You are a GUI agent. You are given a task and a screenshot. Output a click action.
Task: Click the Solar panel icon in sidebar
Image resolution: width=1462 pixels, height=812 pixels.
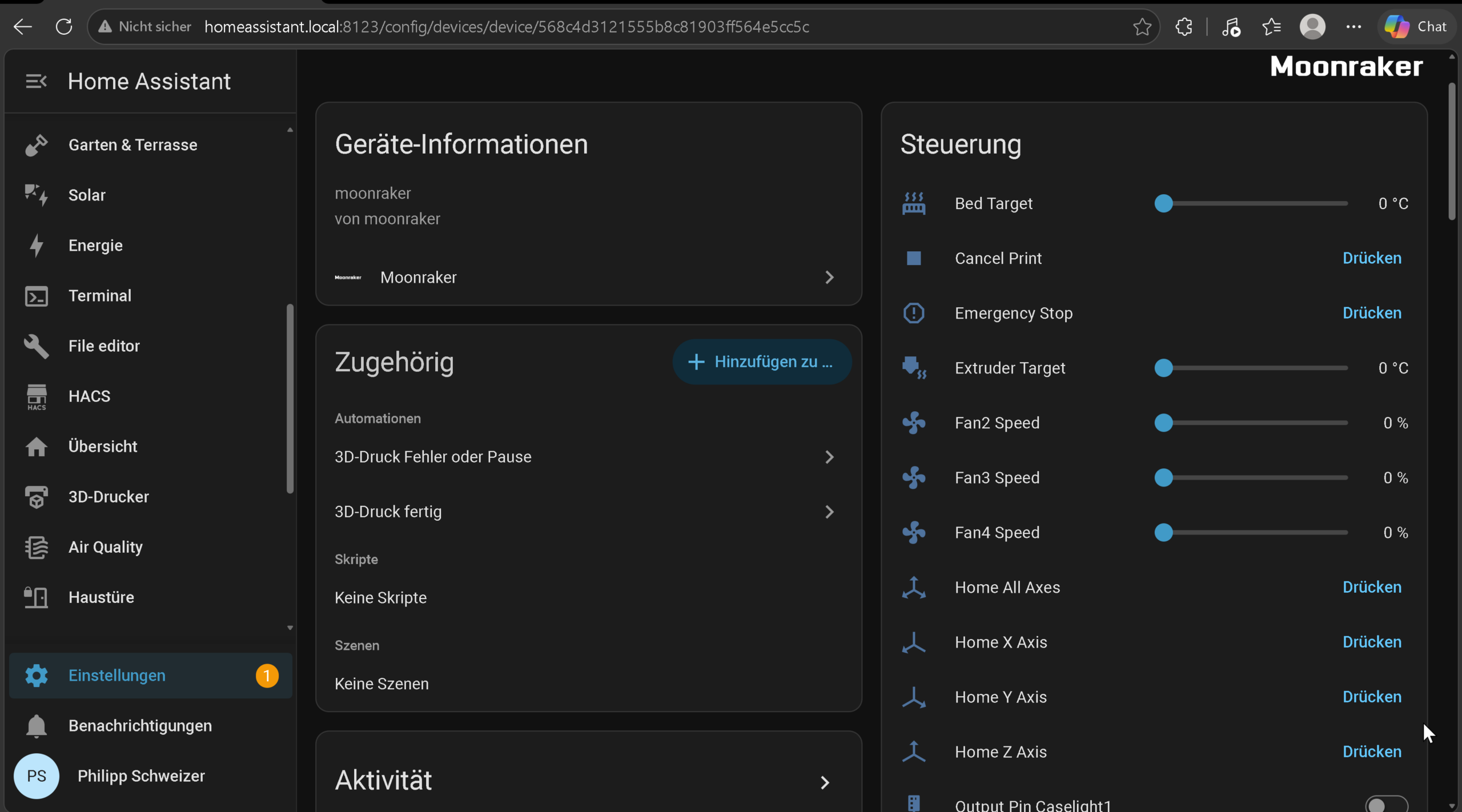[36, 195]
